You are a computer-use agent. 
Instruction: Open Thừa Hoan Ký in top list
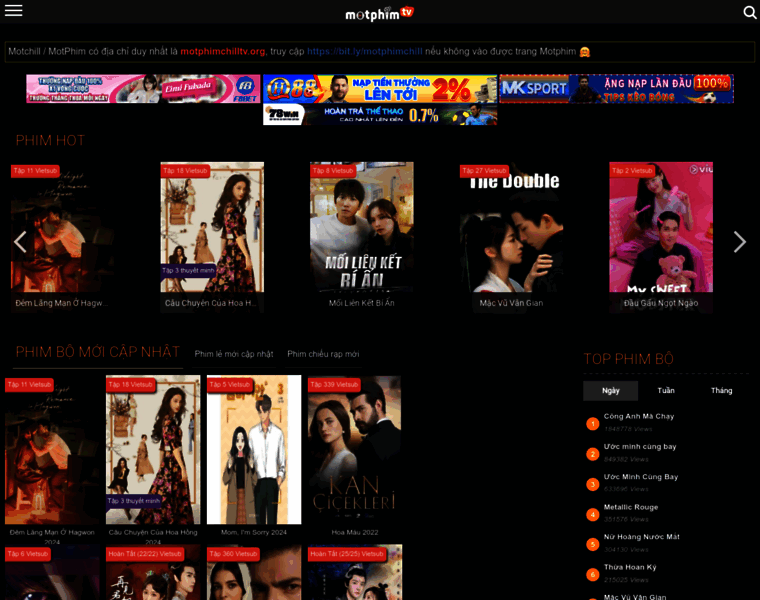[x=630, y=567]
